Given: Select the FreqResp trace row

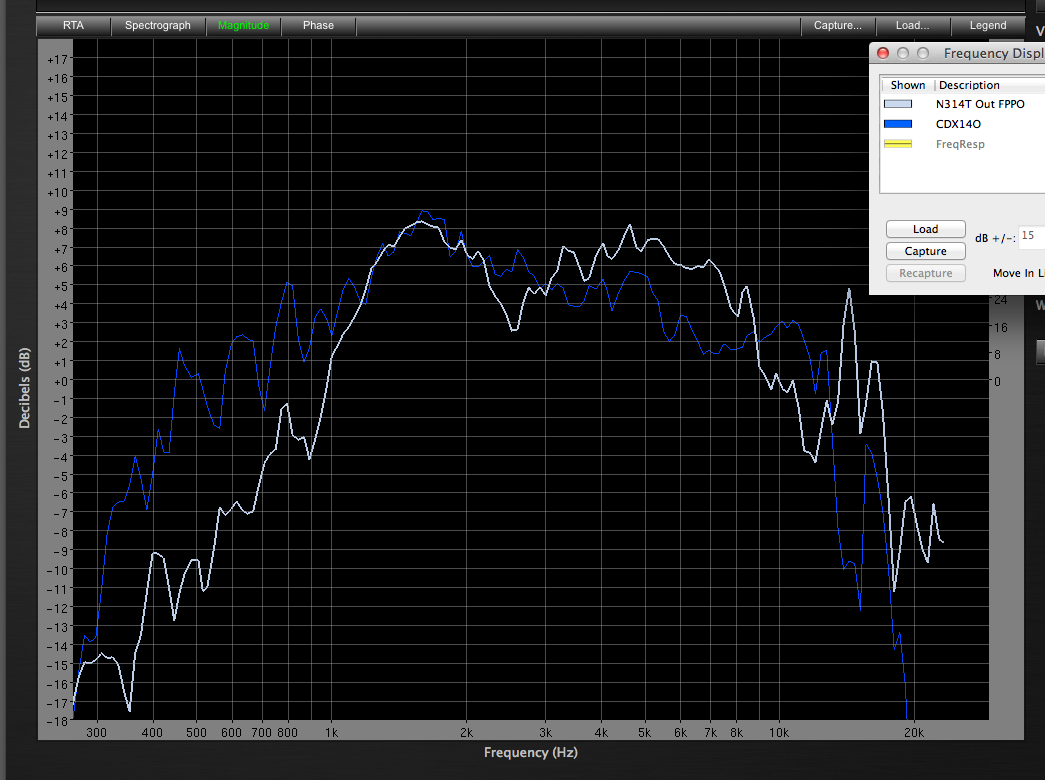Looking at the screenshot, I should tap(962, 144).
